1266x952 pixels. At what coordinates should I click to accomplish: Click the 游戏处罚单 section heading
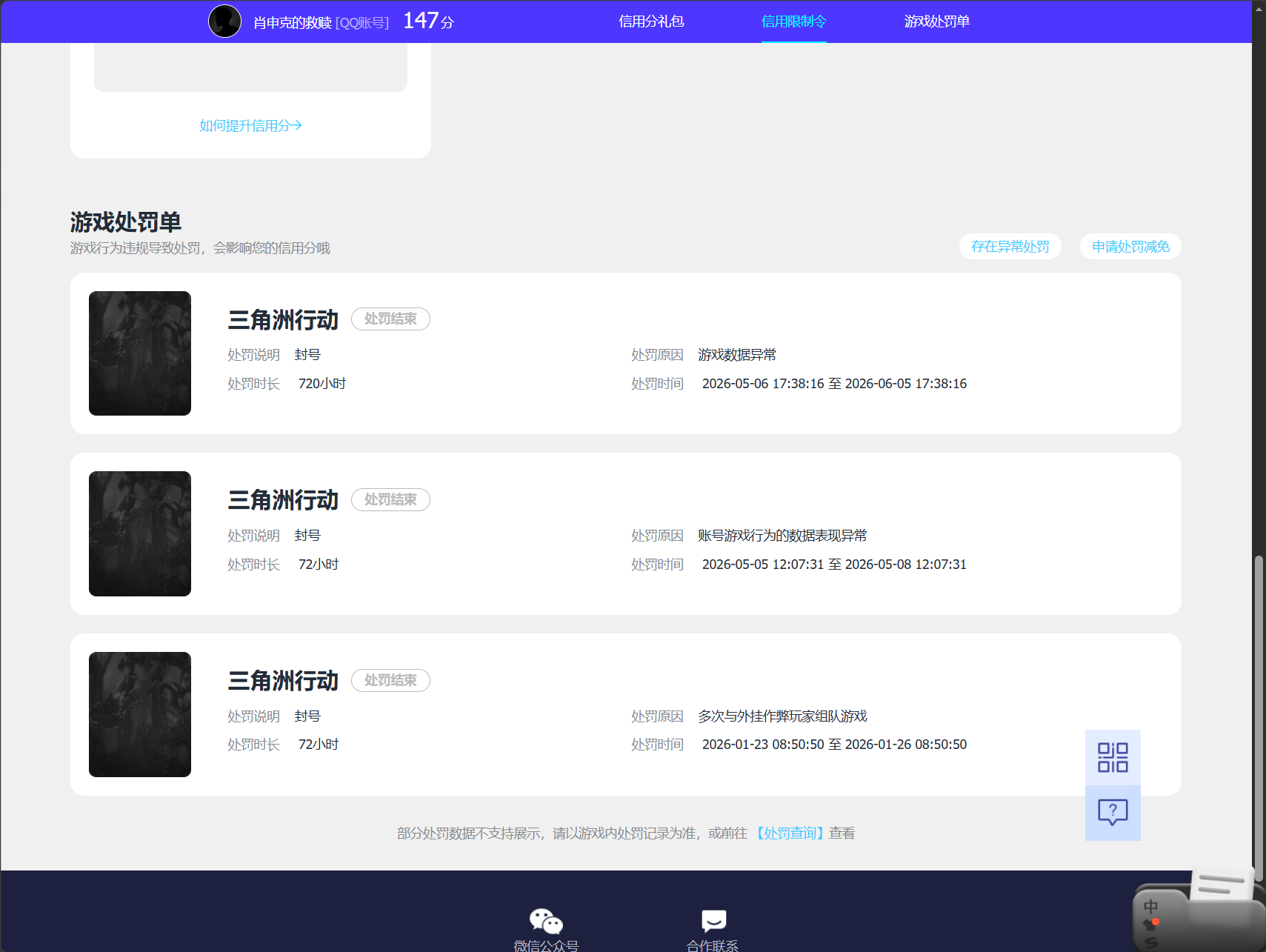pos(126,222)
